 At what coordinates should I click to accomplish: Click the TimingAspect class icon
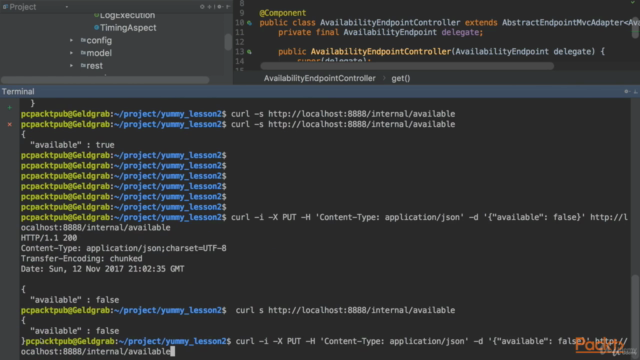click(x=97, y=28)
